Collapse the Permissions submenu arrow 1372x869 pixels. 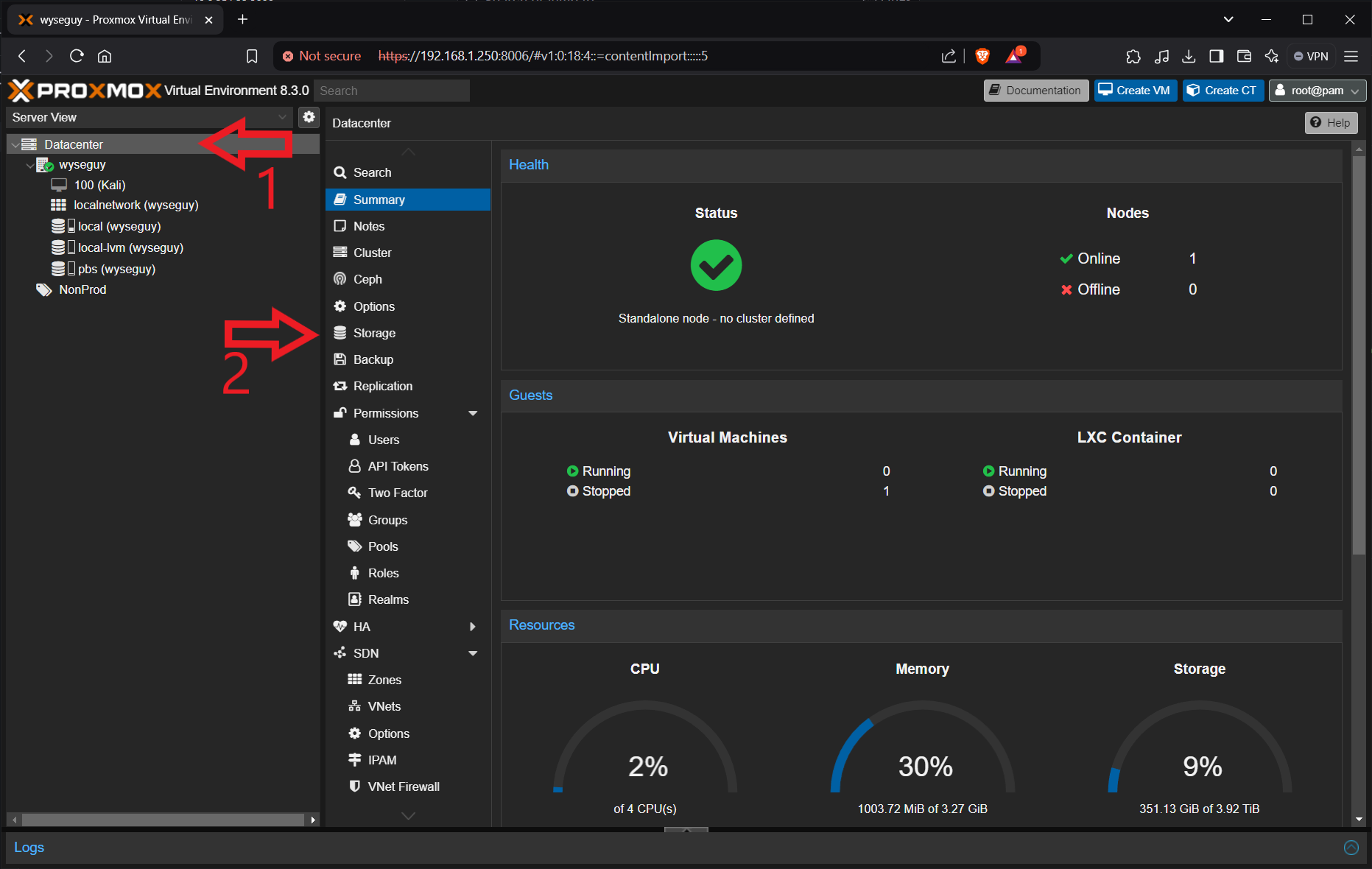click(473, 413)
